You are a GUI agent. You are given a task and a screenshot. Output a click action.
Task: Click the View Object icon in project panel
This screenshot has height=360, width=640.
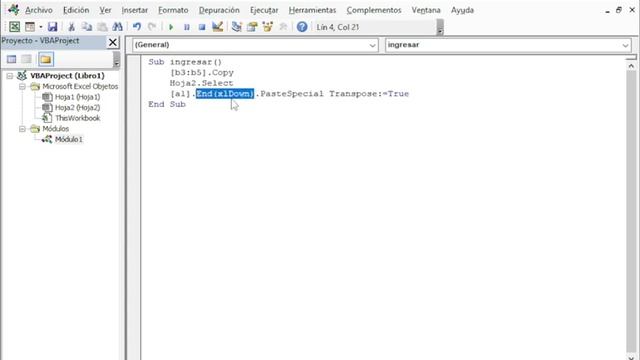(27, 60)
